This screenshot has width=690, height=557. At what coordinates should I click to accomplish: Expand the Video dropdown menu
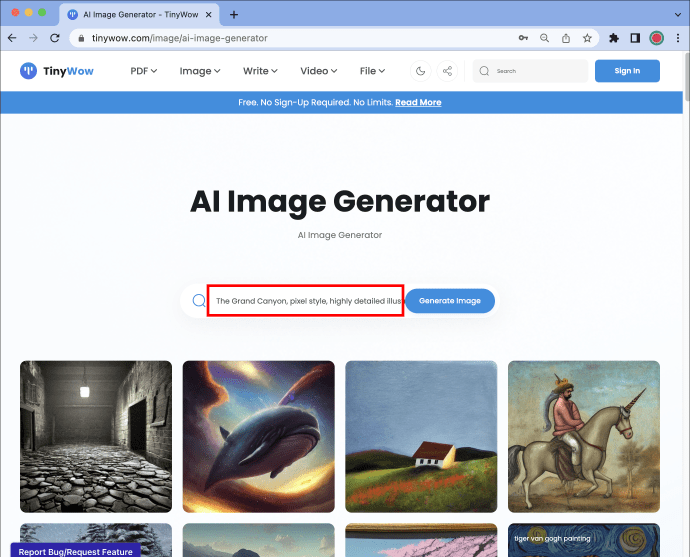(319, 71)
